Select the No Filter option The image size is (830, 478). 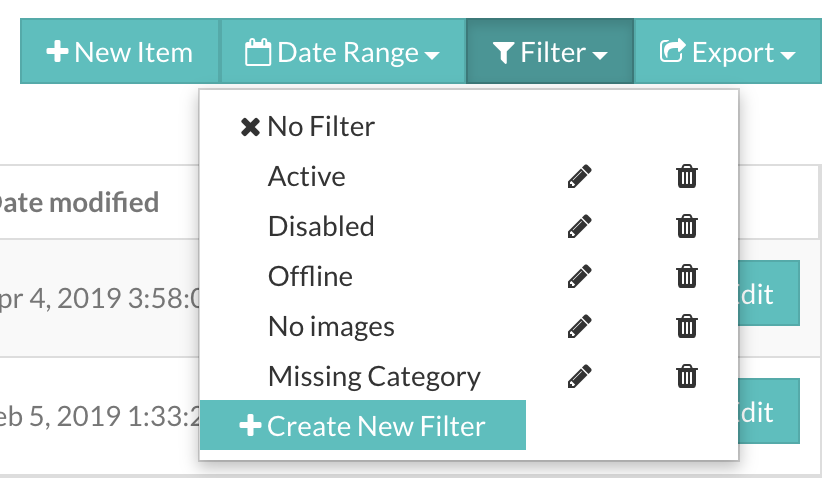(x=308, y=127)
